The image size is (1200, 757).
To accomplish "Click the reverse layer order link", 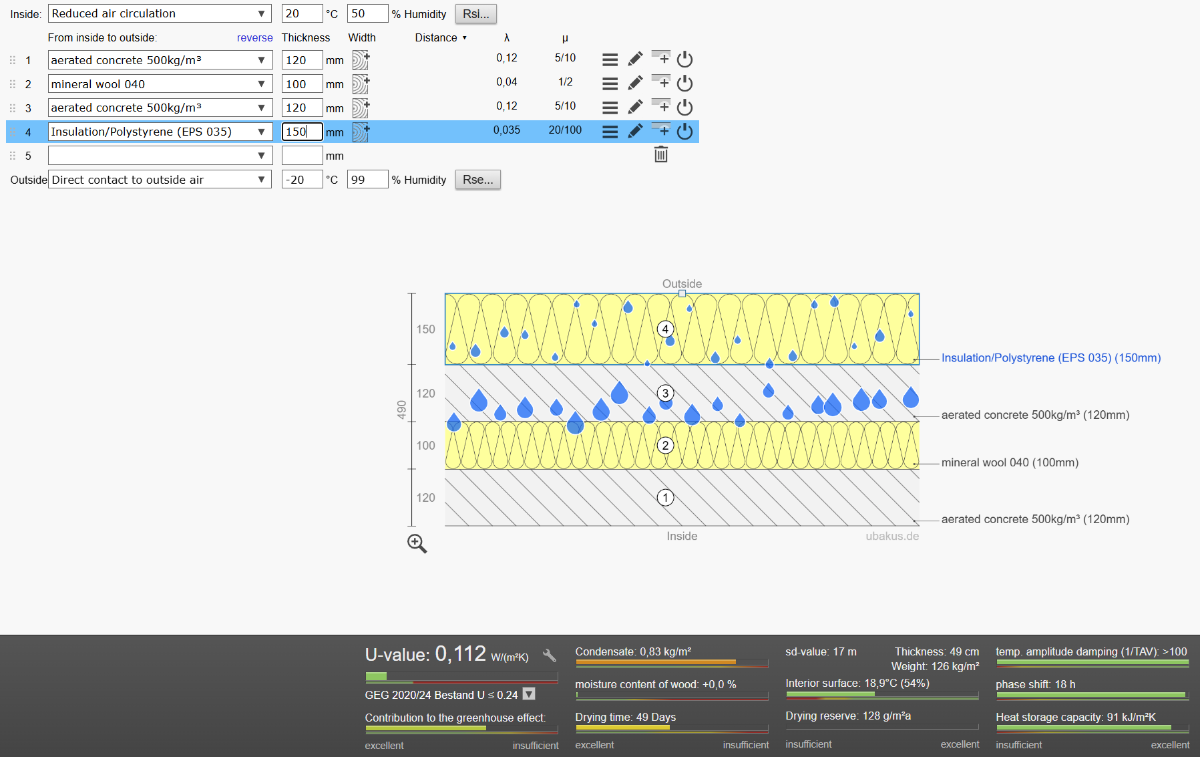I will coord(255,38).
